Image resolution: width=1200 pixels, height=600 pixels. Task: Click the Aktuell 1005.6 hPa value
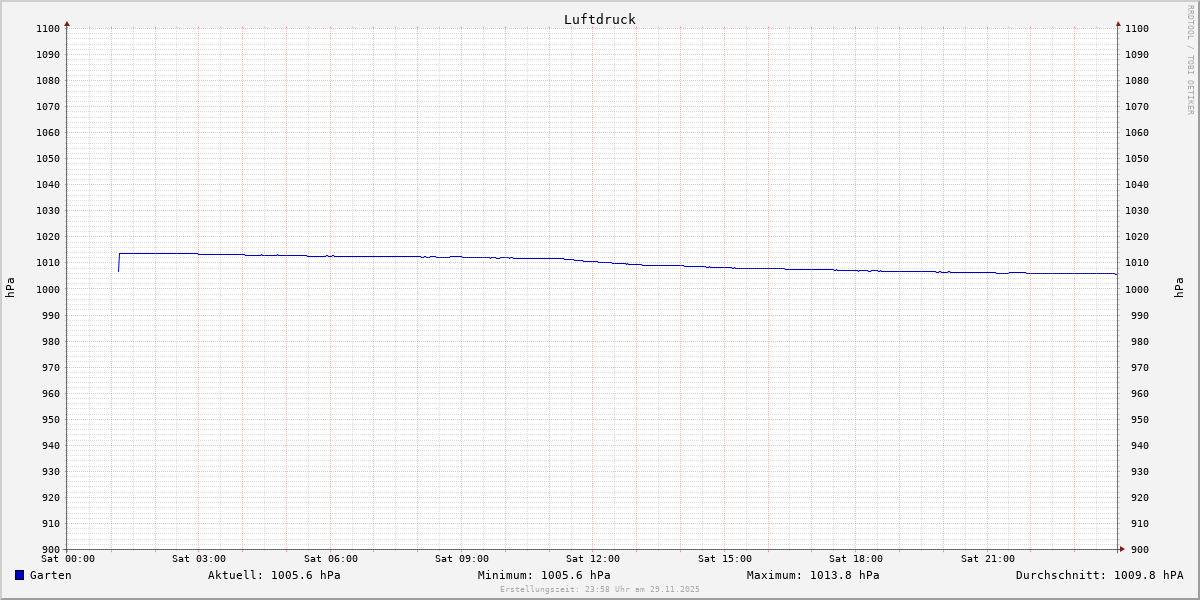tap(274, 575)
